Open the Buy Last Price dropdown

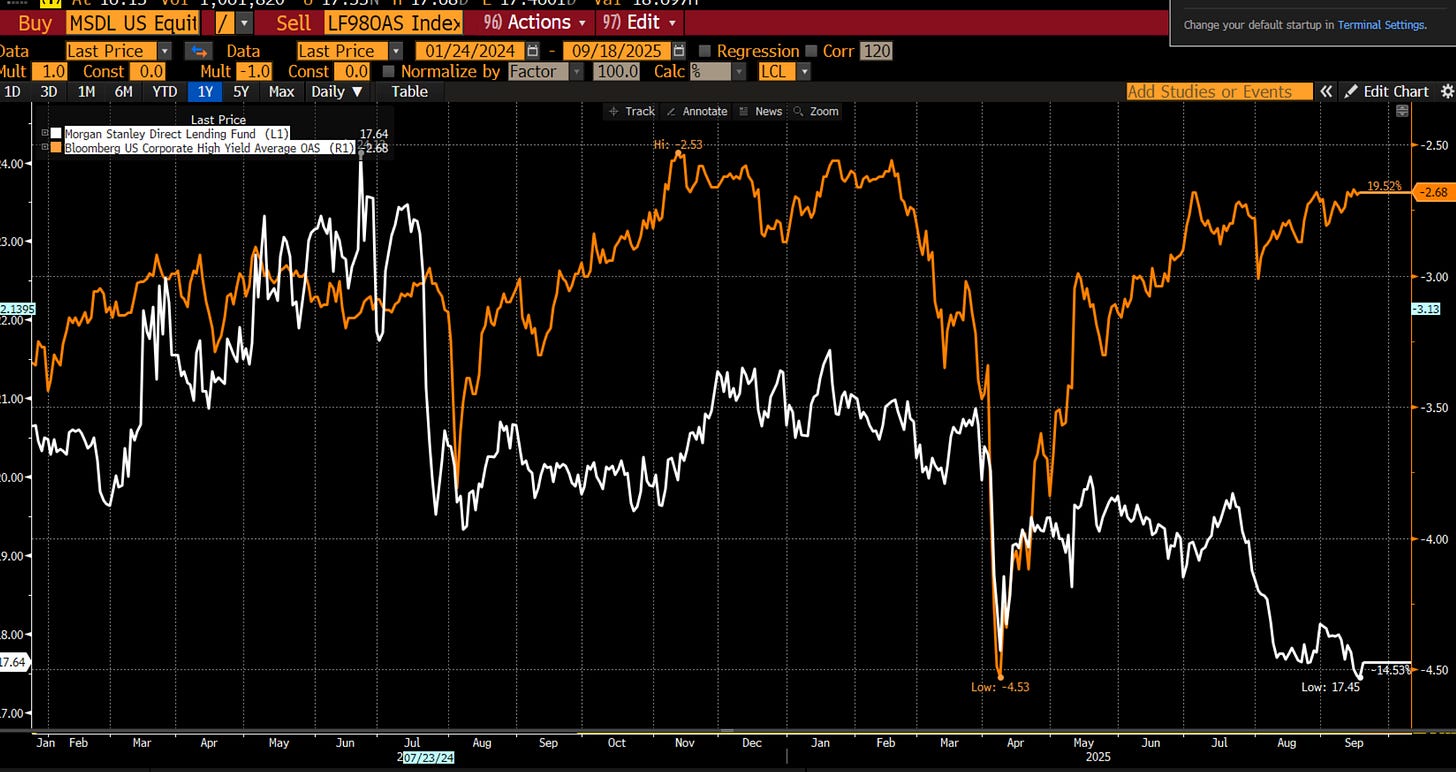(165, 51)
